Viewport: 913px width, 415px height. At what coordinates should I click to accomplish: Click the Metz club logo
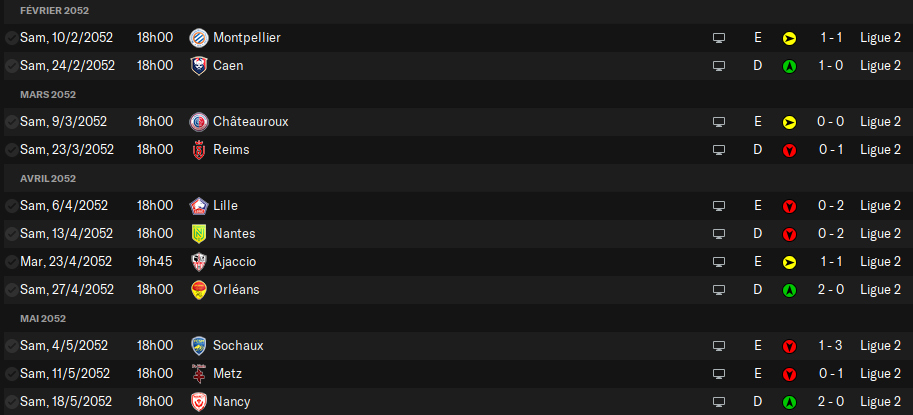199,374
